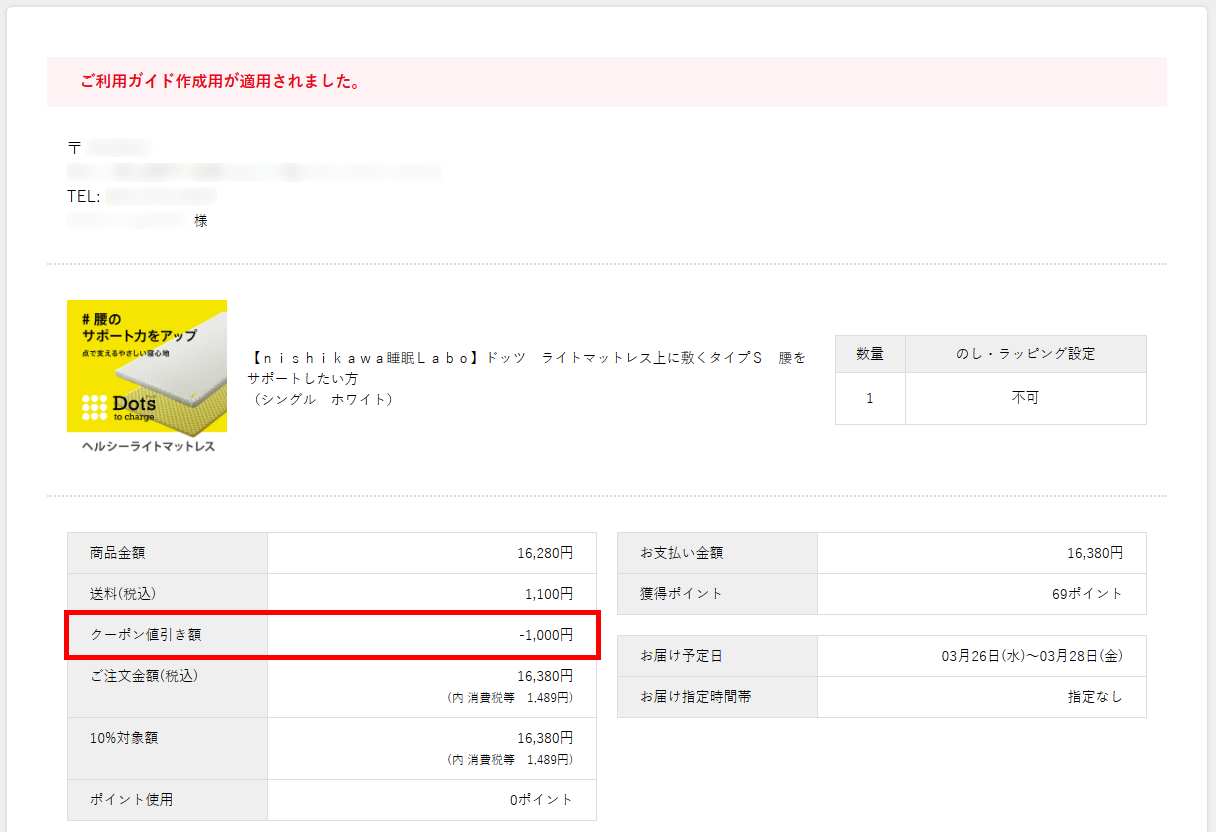Click the Dots mattress product thumbnail
This screenshot has height=832, width=1216.
147,366
